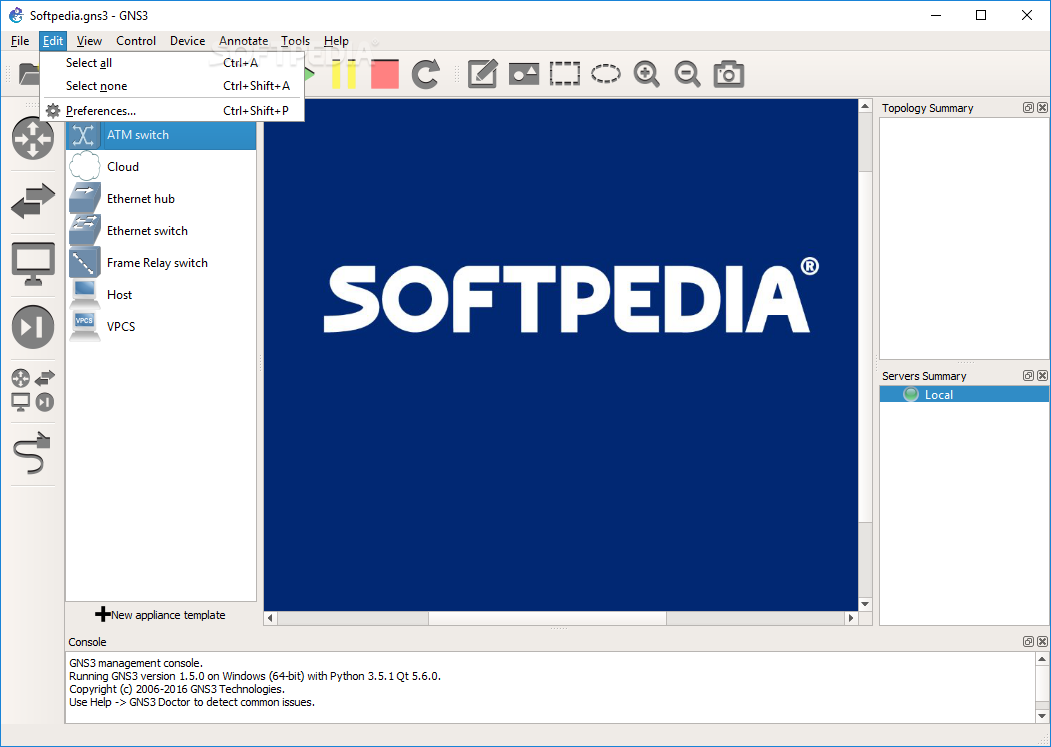Image resolution: width=1051 pixels, height=747 pixels.
Task: Browse end devices monitor icon
Action: (x=33, y=264)
